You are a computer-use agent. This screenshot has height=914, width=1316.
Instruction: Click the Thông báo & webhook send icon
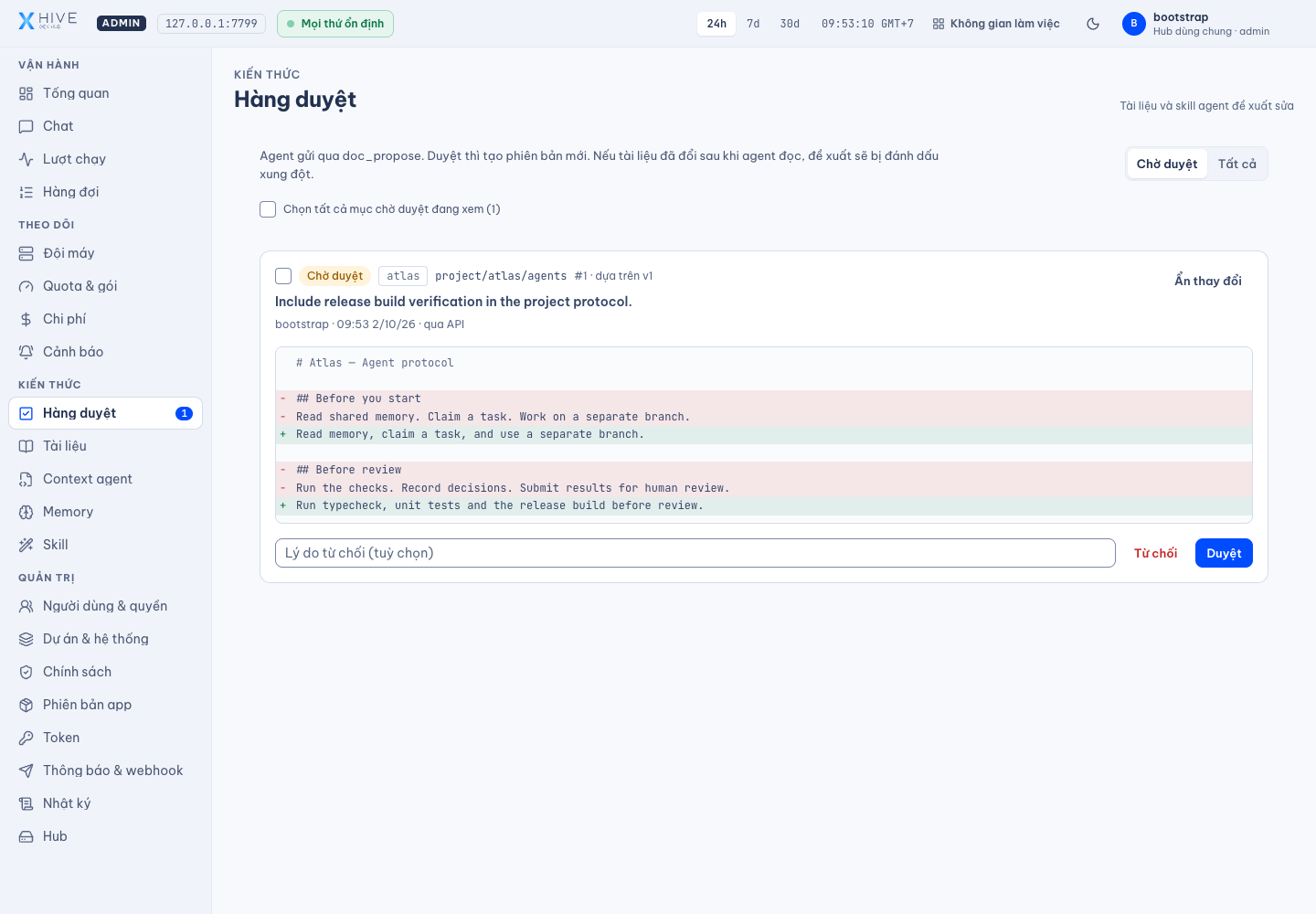click(27, 771)
